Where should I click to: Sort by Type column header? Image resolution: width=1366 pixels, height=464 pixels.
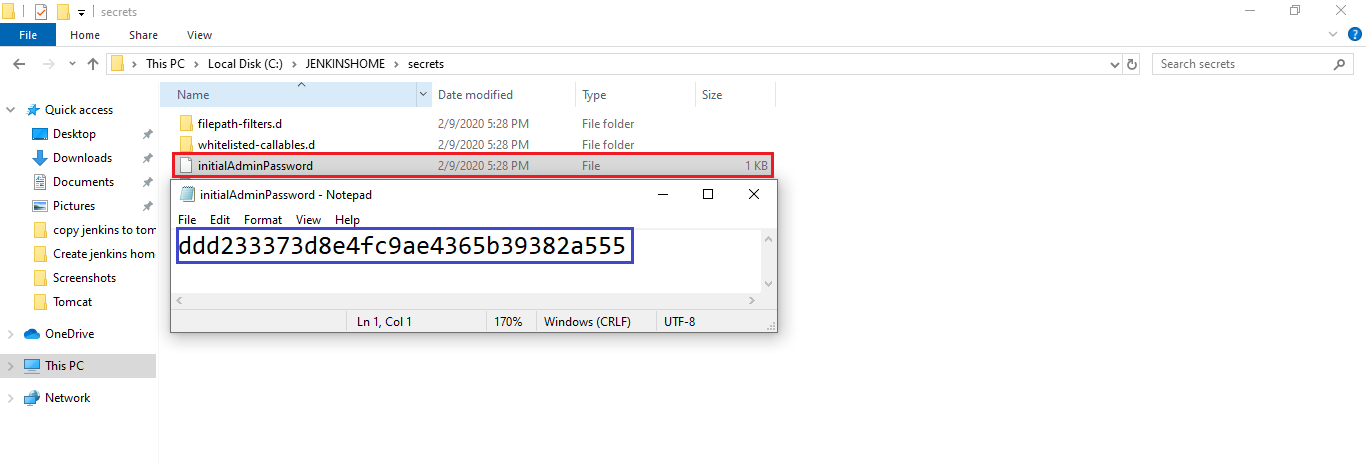click(594, 95)
